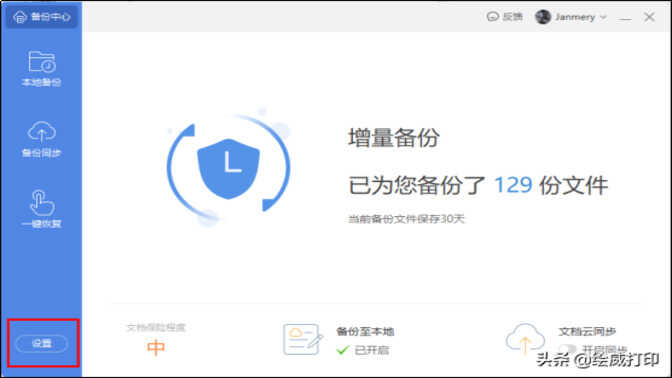The image size is (672, 378).
Task: Close the backup center window
Action: coord(649,17)
